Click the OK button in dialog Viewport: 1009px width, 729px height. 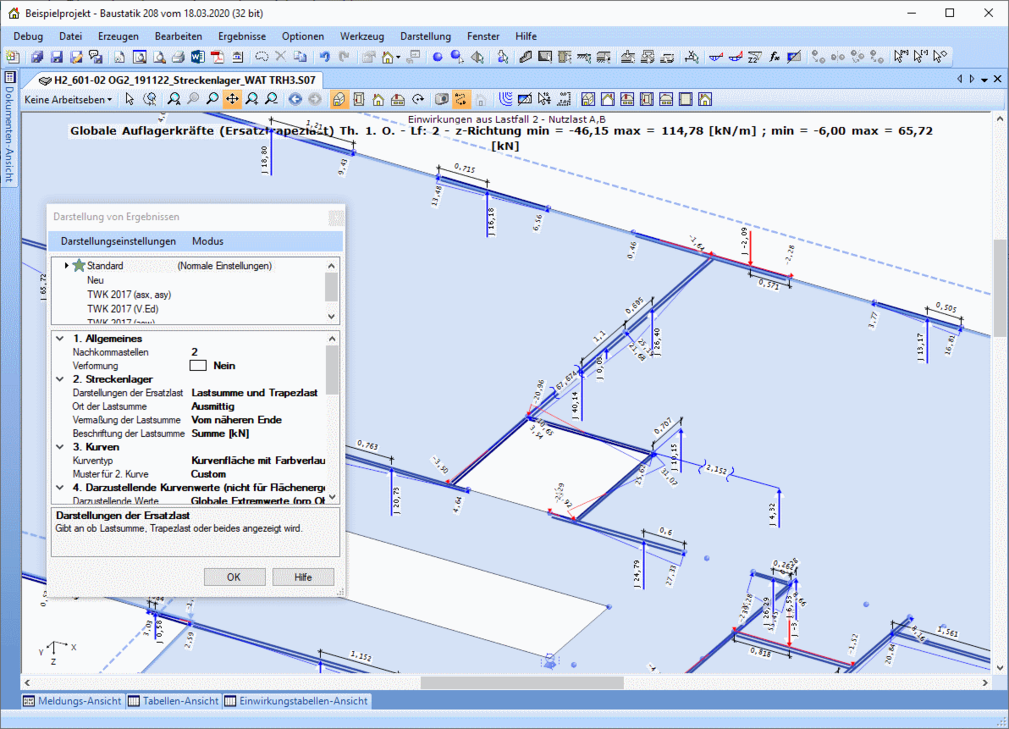click(x=234, y=577)
